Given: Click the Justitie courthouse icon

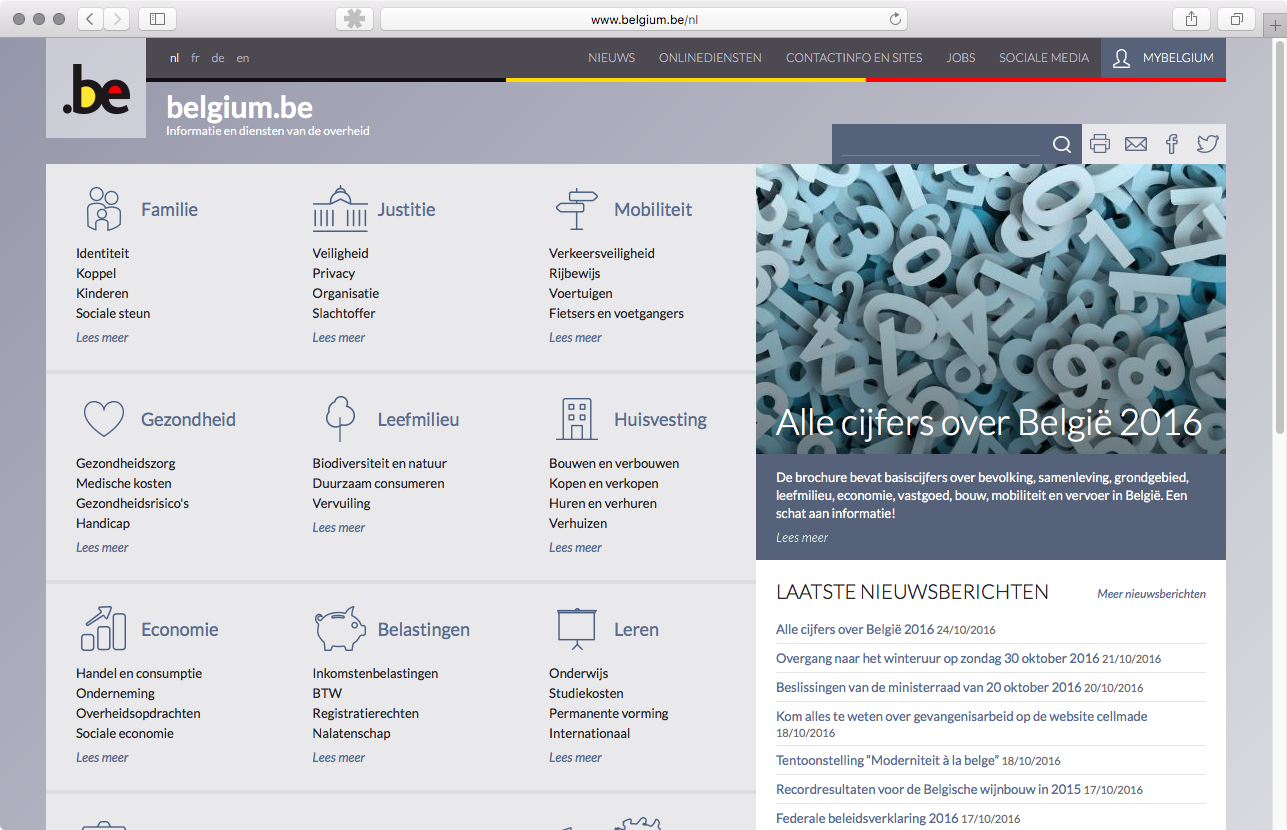Looking at the screenshot, I should [x=340, y=209].
